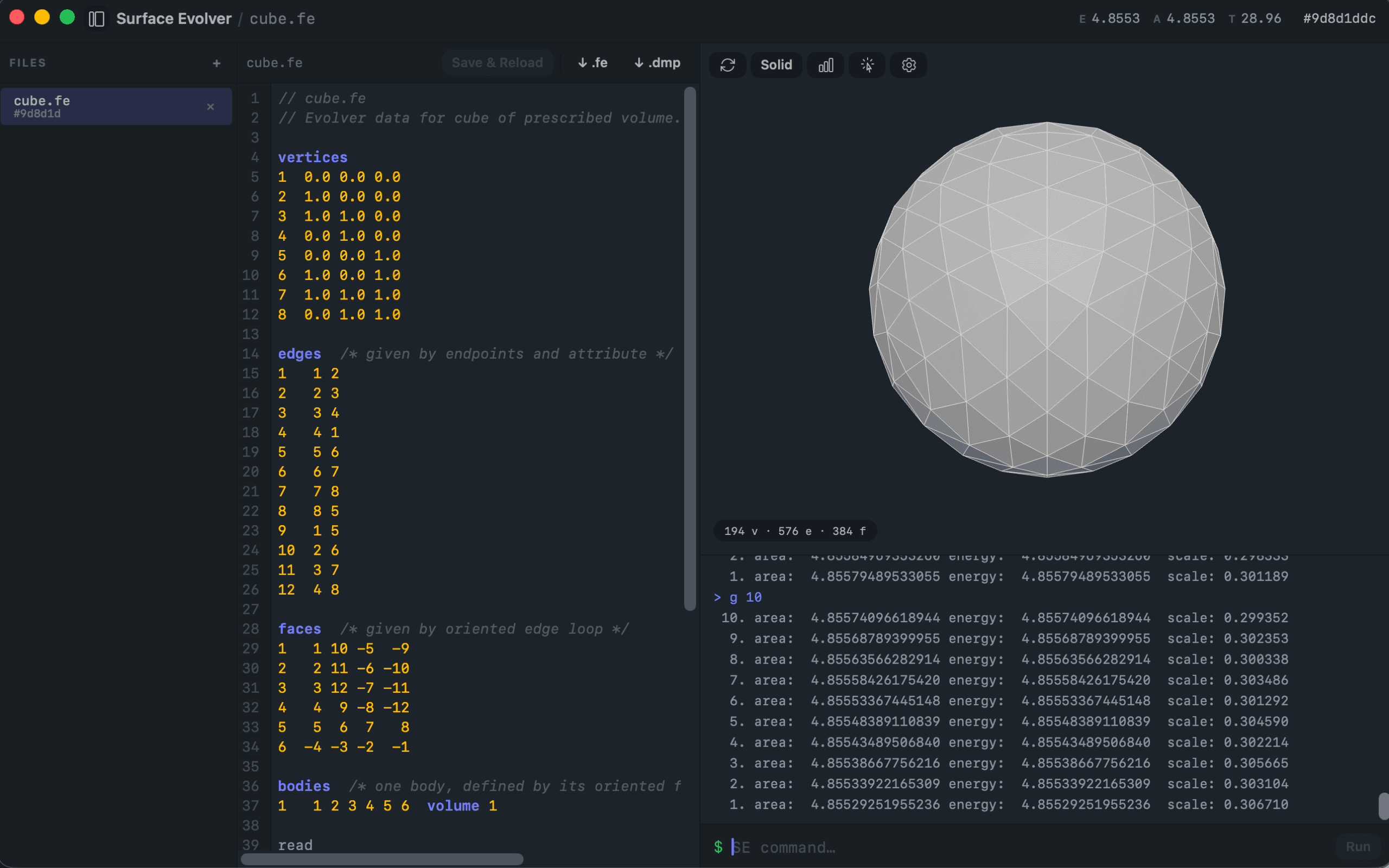Click the cube.fe editor tab label
The image size is (1389, 868).
click(x=275, y=62)
